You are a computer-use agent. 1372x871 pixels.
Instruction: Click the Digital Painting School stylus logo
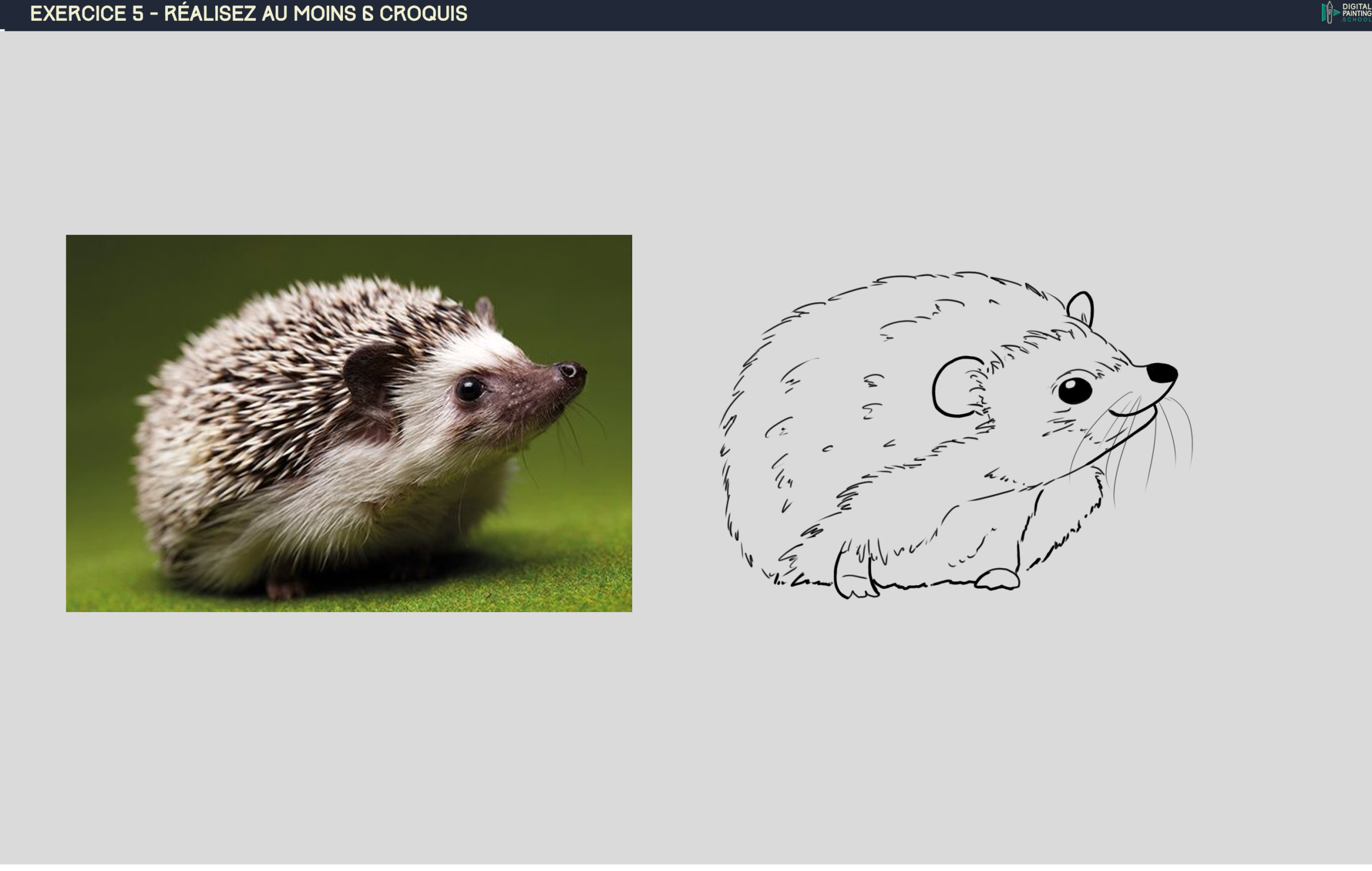point(1329,13)
